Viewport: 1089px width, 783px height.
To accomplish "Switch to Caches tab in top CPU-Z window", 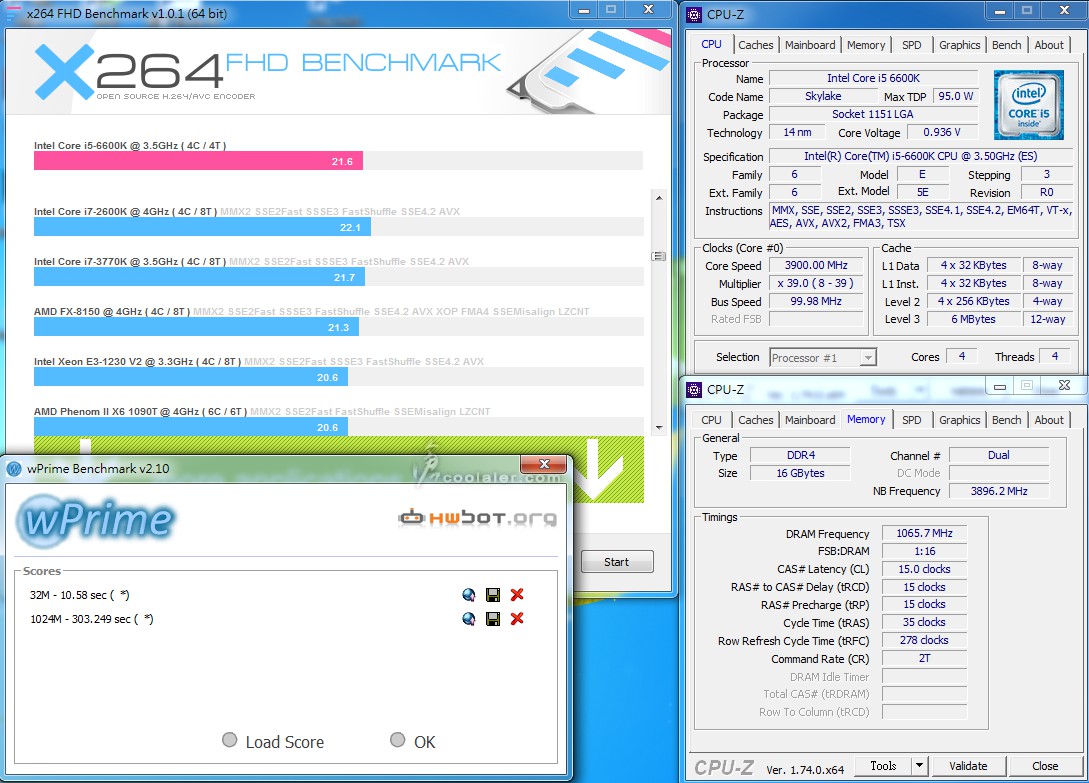I will click(x=756, y=45).
